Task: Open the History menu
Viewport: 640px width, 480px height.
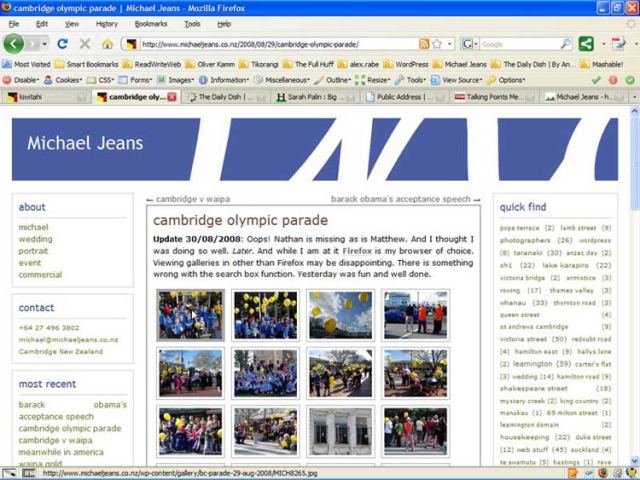Action: 106,23
